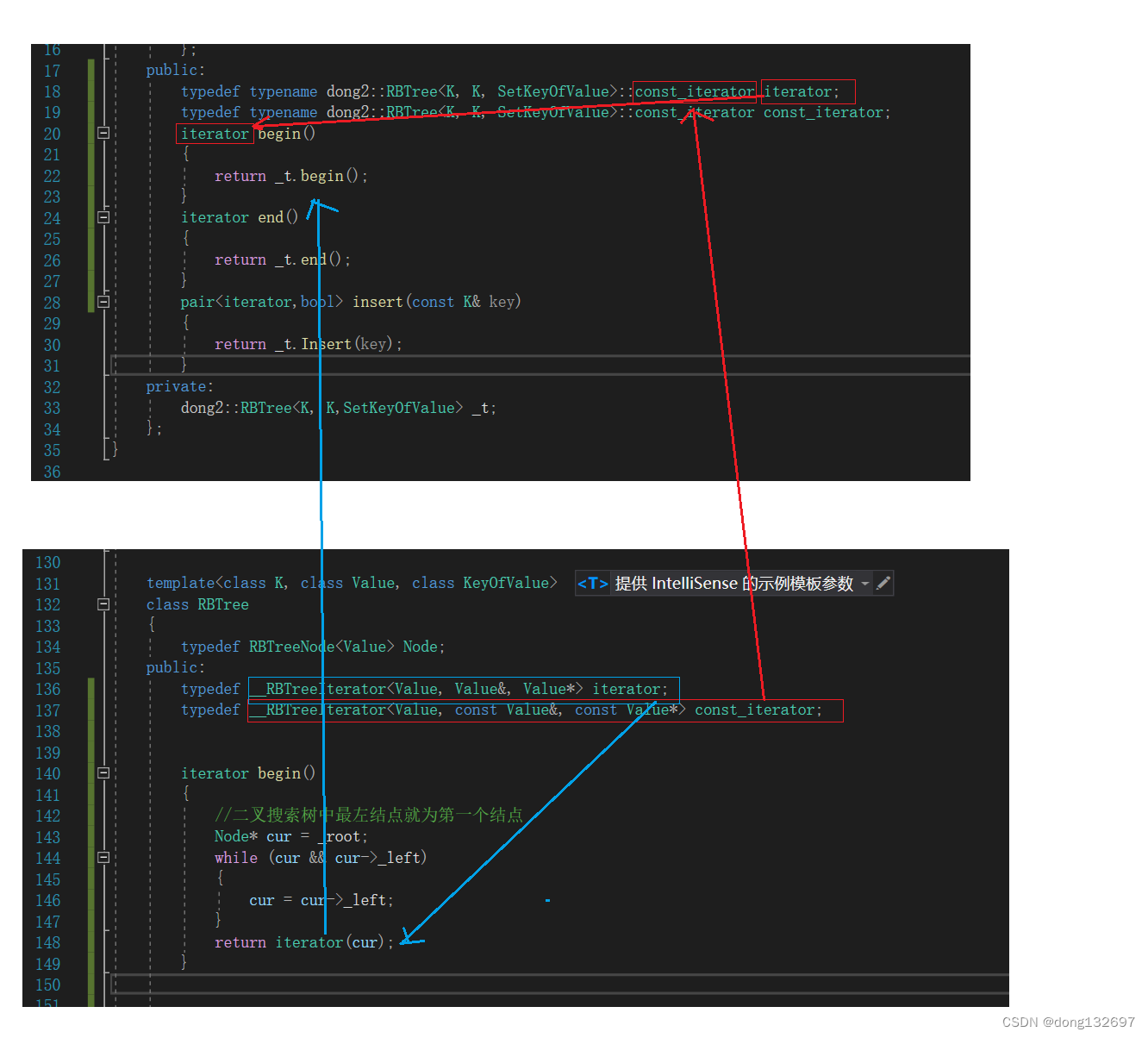Click the '提供 IntelliSense 的示例模板参数' label
This screenshot has height=1038, width=1148.
tap(733, 584)
